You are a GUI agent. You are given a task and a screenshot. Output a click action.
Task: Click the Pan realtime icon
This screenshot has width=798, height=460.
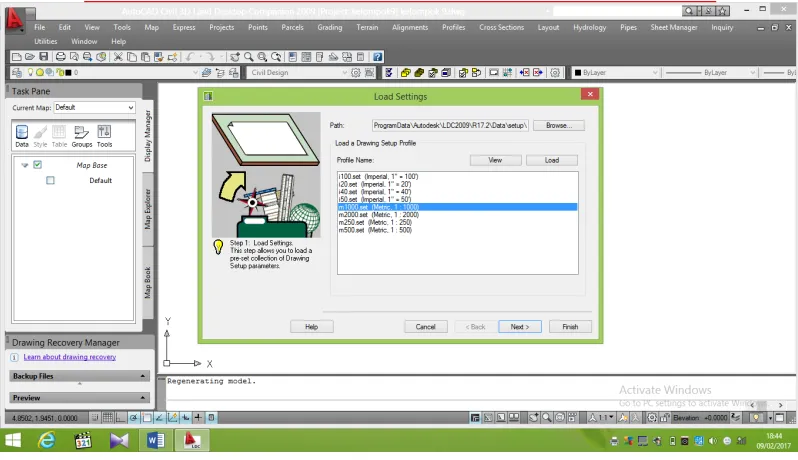[235, 57]
